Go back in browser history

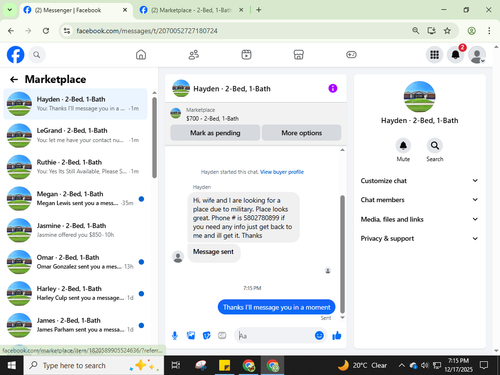[x=11, y=31]
